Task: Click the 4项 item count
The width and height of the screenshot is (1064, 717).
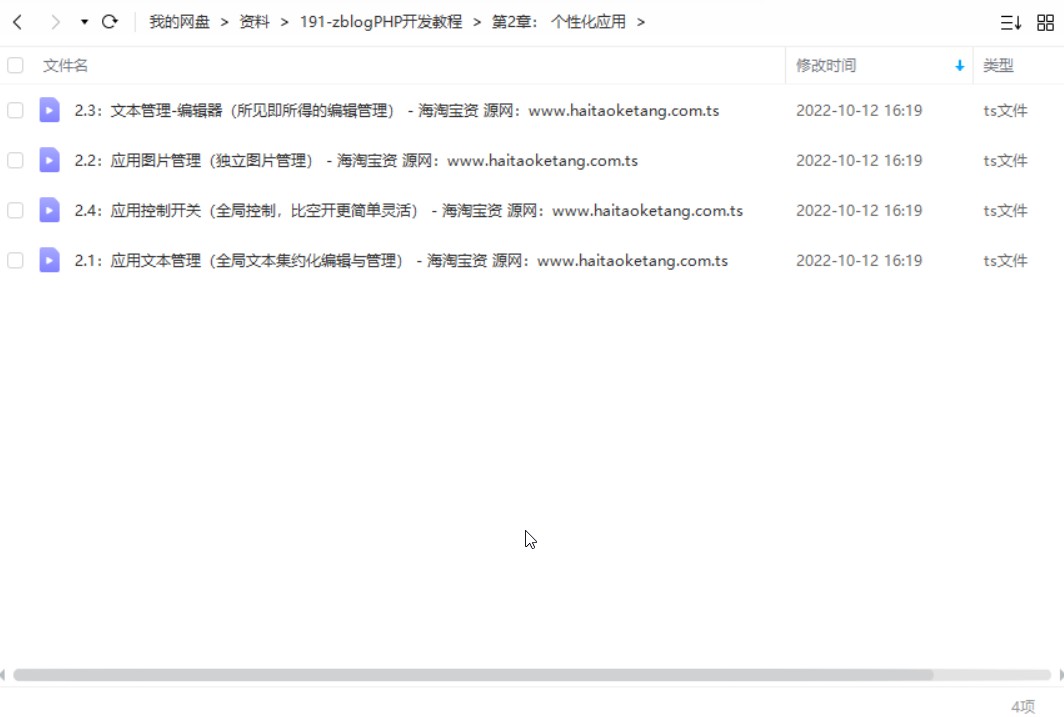Action: [x=1023, y=707]
